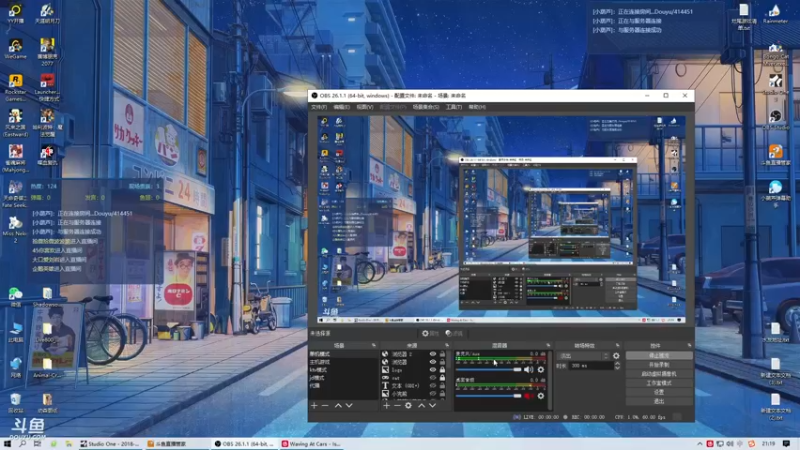Pop out the 来源 dock panel

(447, 345)
